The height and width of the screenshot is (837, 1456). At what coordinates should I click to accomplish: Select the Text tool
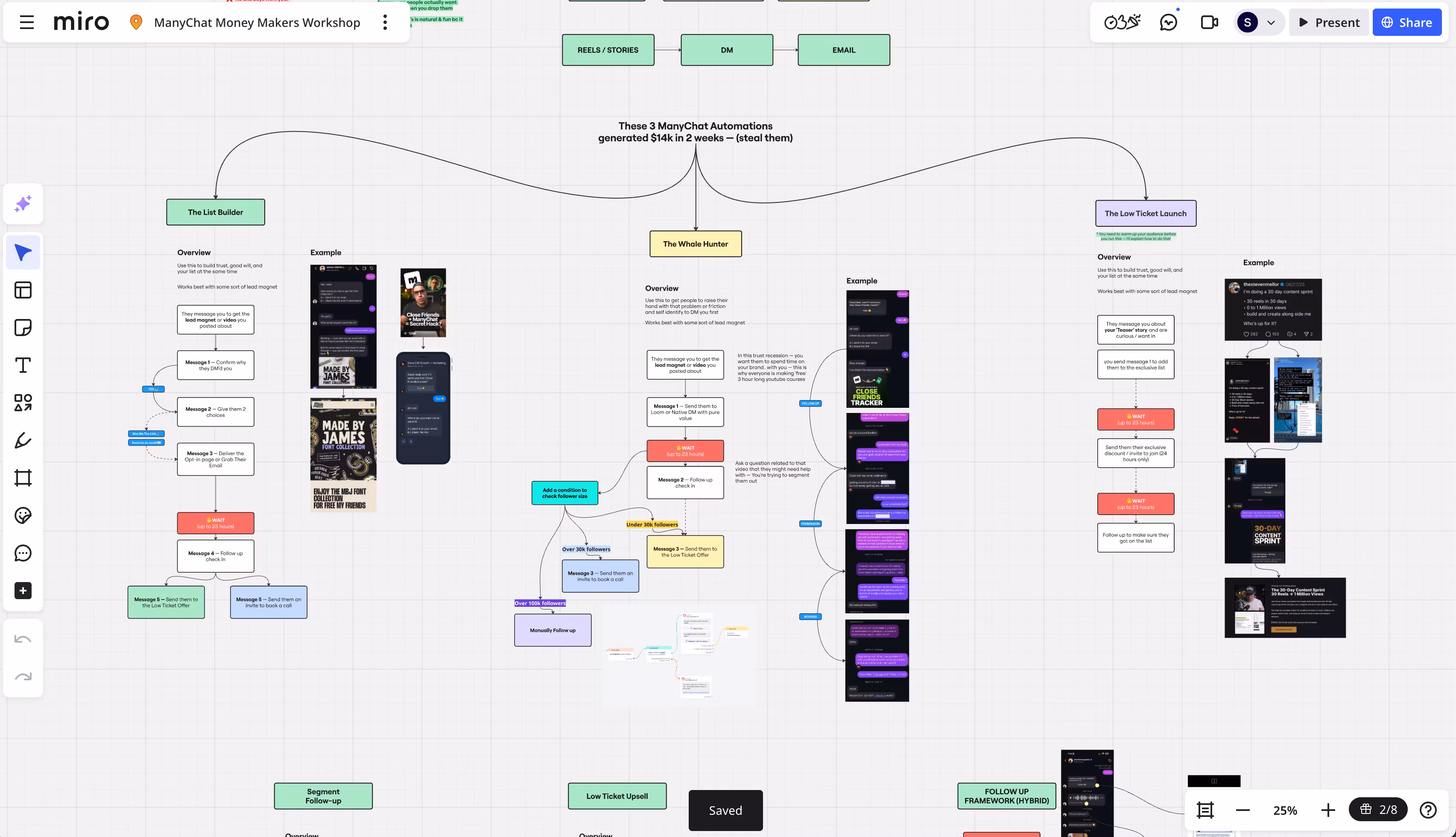[23, 365]
